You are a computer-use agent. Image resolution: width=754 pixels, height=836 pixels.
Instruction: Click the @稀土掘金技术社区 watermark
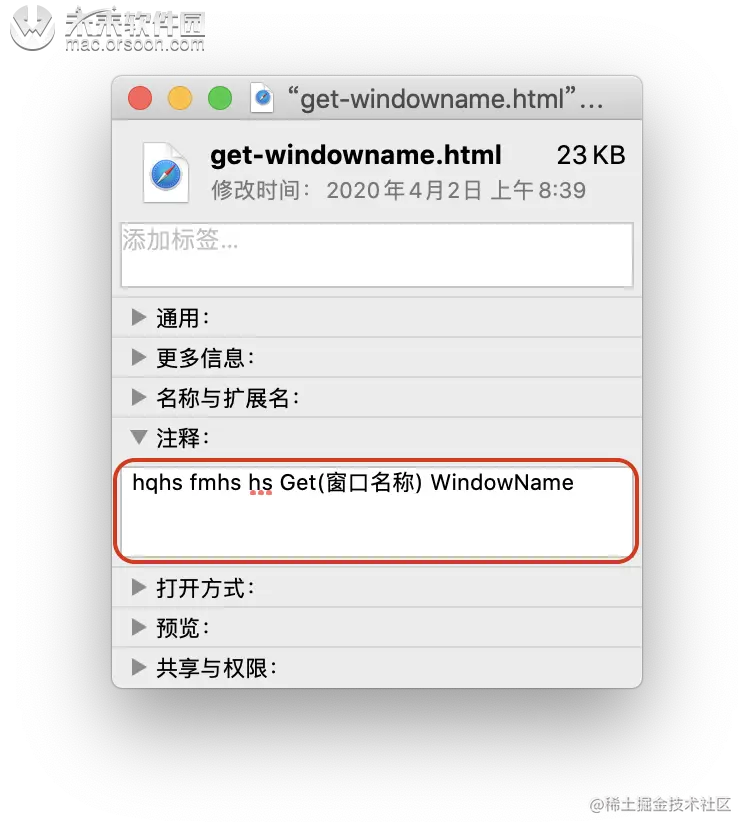[660, 804]
